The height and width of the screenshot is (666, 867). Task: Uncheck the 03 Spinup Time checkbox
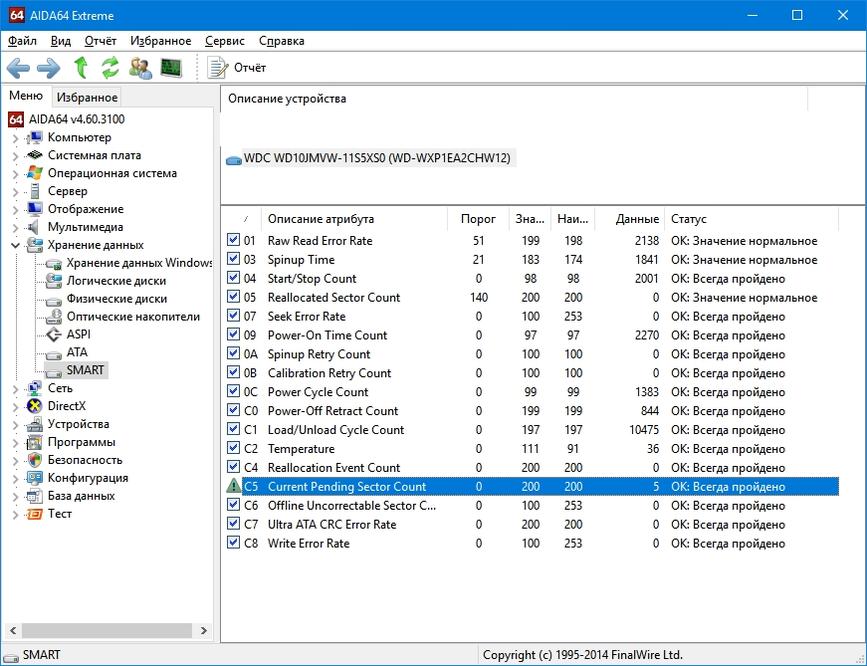coord(233,259)
